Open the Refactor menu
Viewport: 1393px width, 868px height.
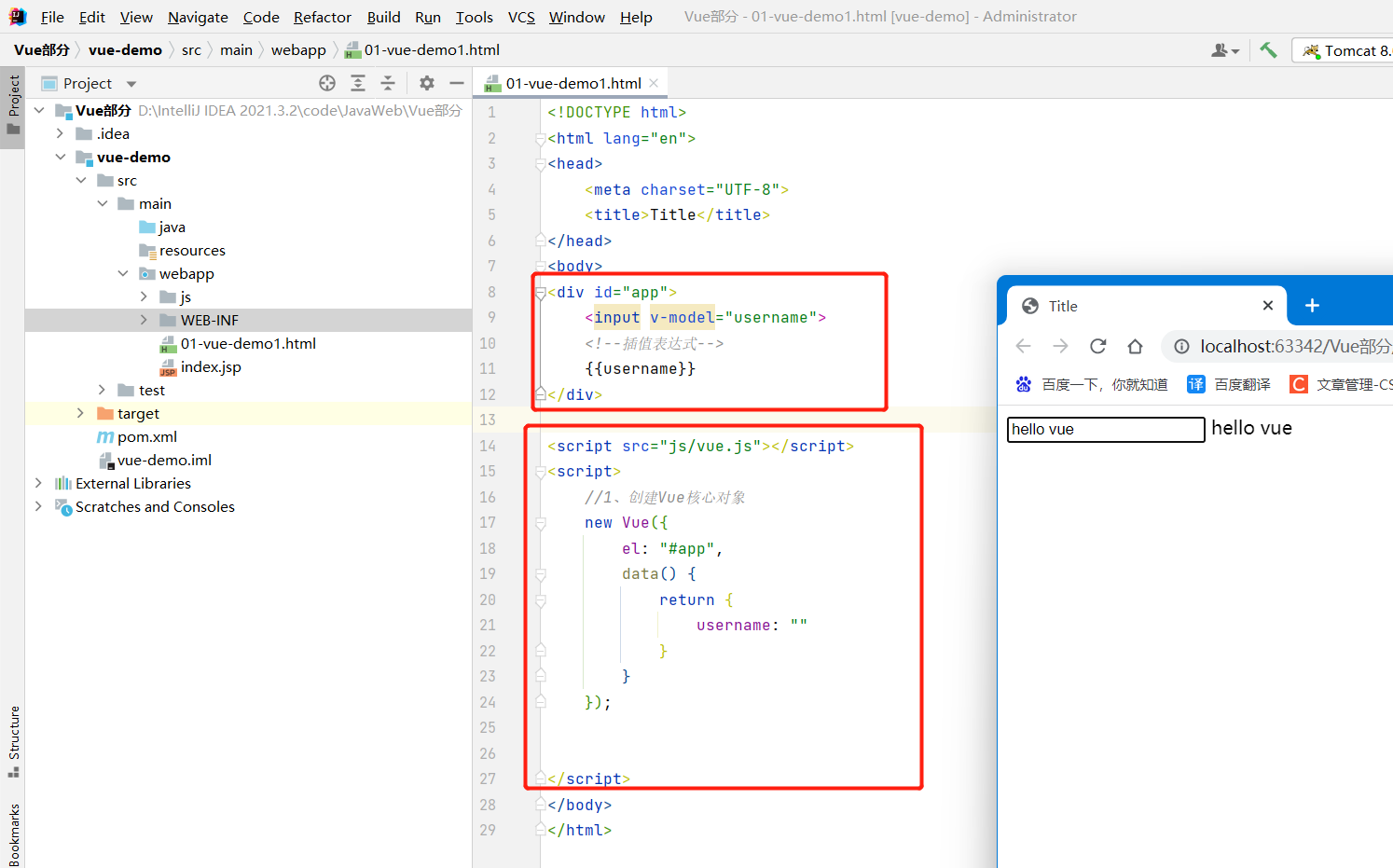pyautogui.click(x=323, y=17)
